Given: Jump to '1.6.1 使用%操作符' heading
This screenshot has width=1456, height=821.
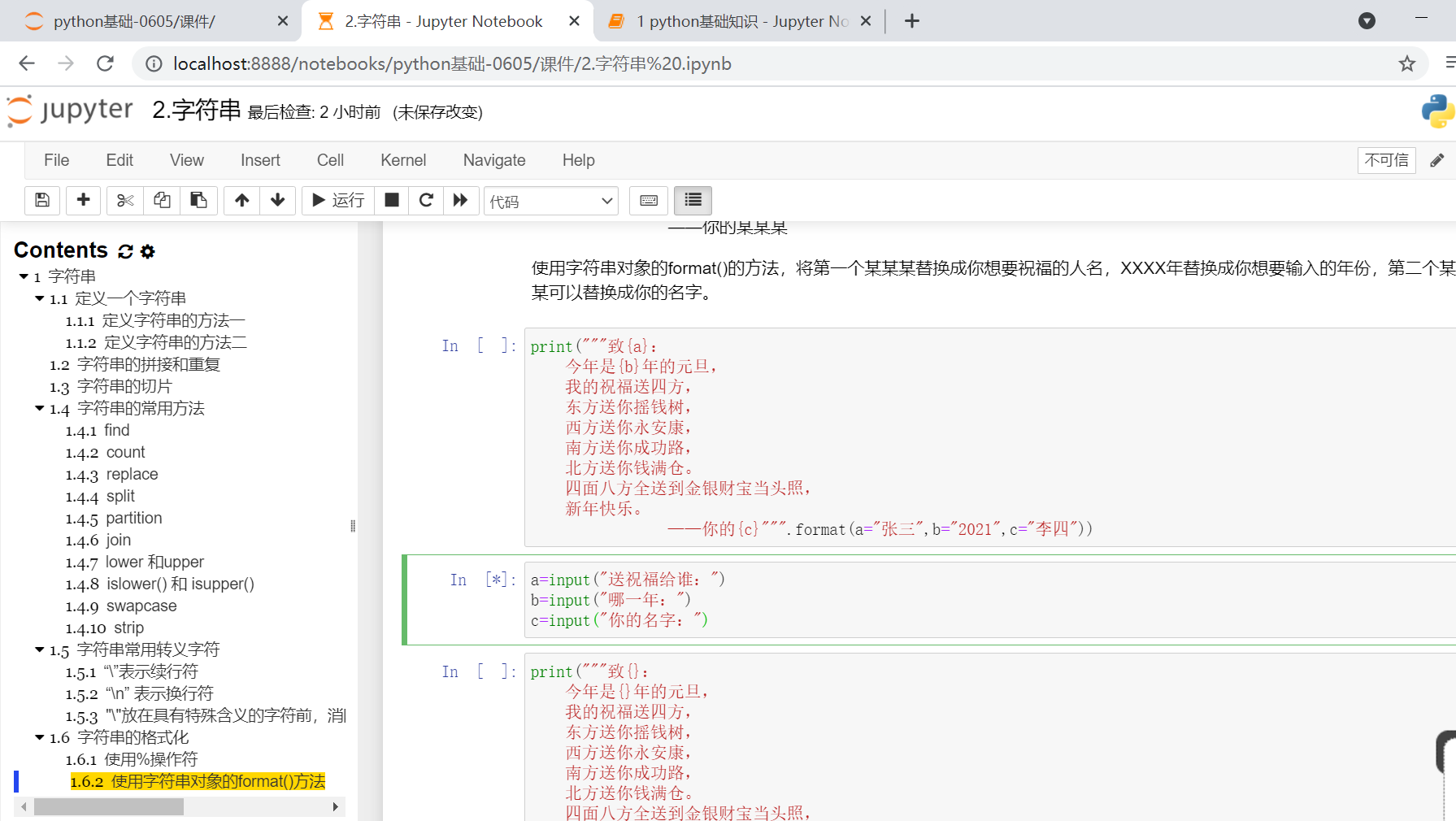Looking at the screenshot, I should click(x=132, y=760).
